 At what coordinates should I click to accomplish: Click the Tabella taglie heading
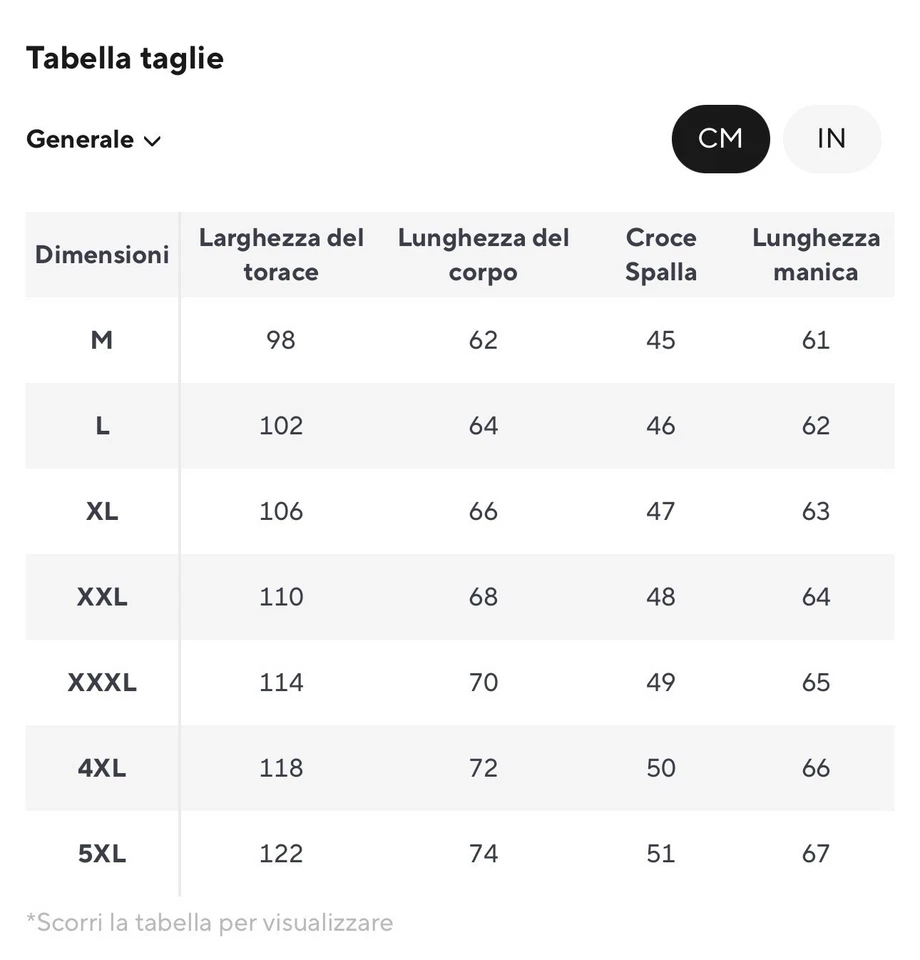125,58
